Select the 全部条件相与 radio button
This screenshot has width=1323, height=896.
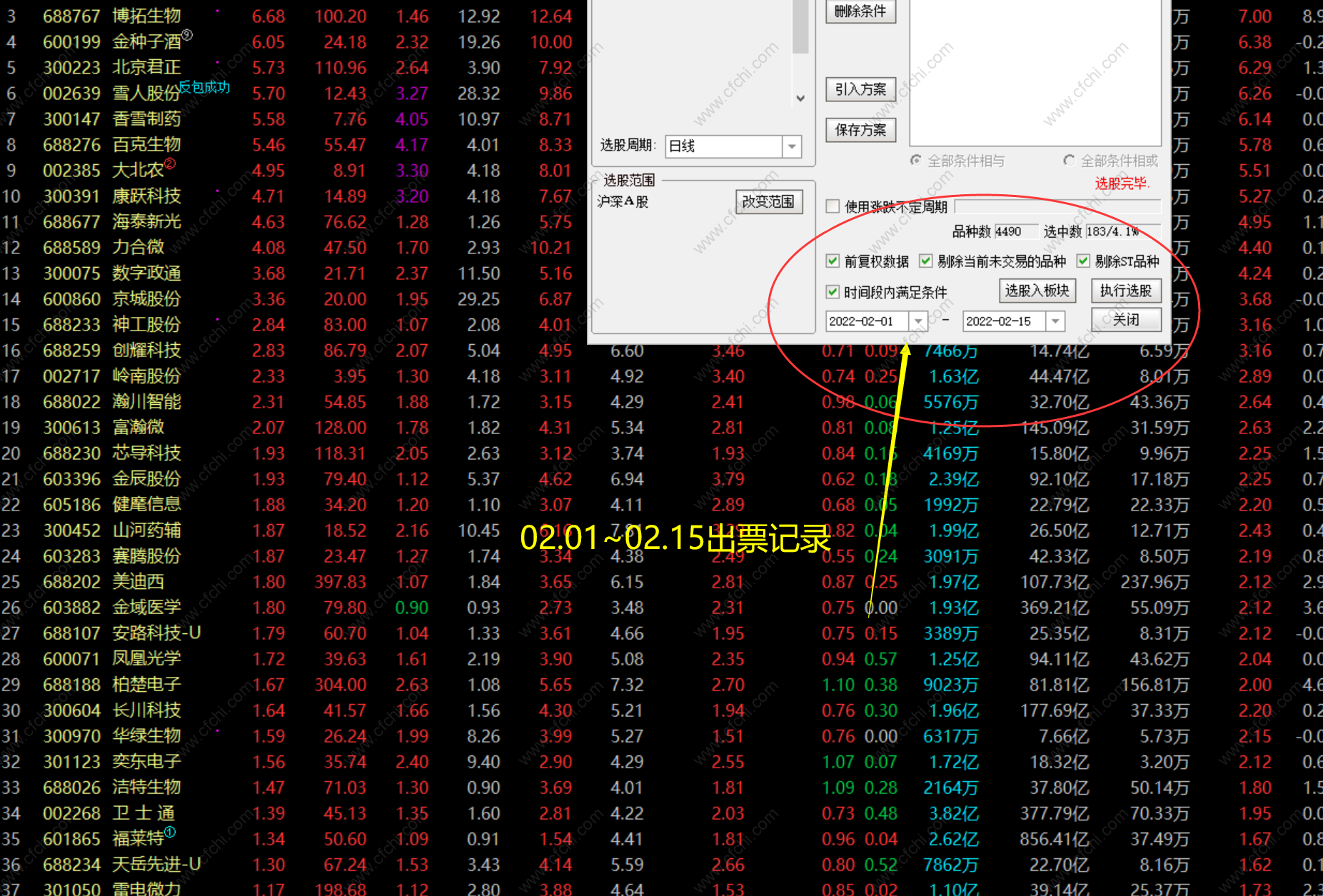916,161
